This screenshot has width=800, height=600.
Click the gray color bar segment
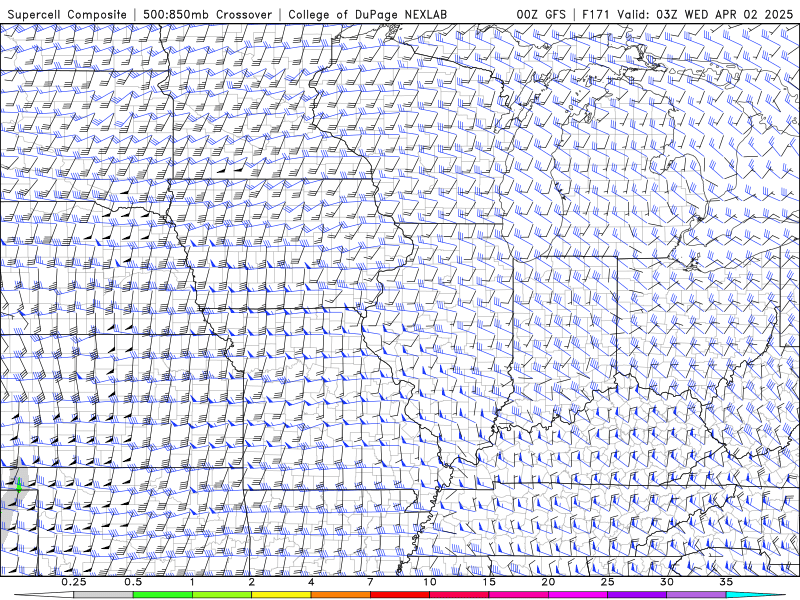click(x=103, y=594)
